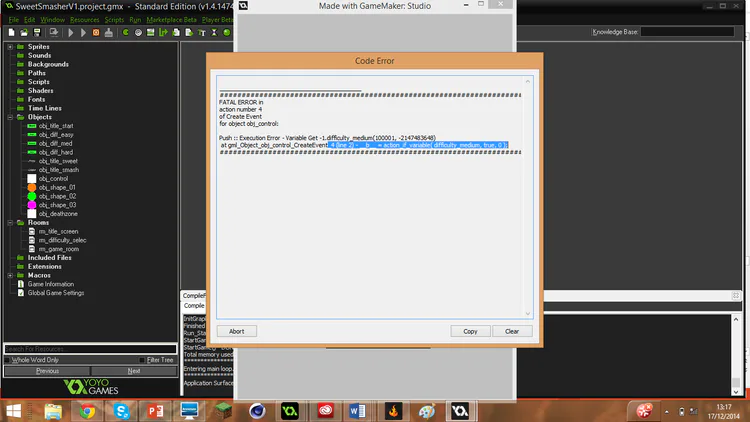Click the orange Stop game icon
The image size is (750, 422).
(96, 33)
